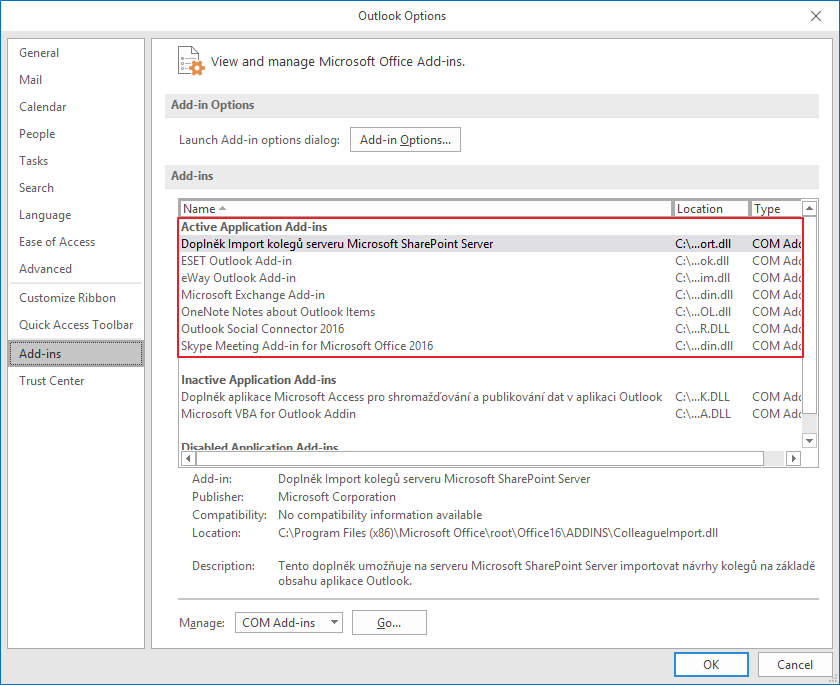Viewport: 840px width, 685px height.
Task: Click the C:\...K.DLL location cell
Action: click(702, 397)
